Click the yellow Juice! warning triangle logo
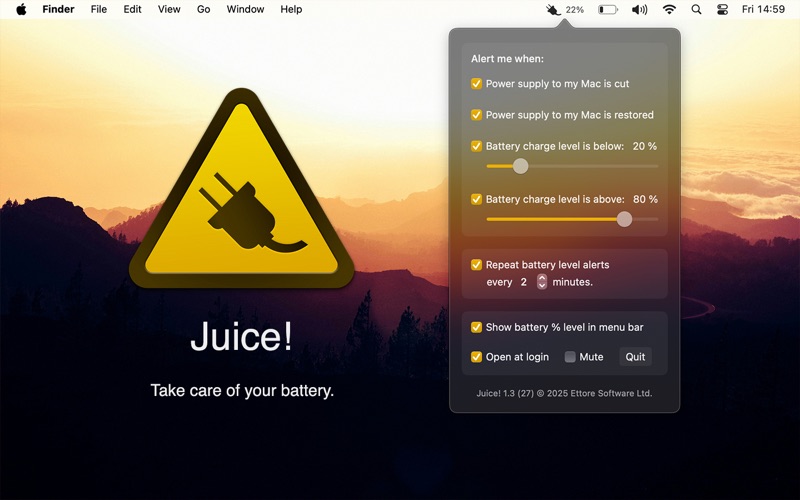The height and width of the screenshot is (500, 800). click(241, 188)
